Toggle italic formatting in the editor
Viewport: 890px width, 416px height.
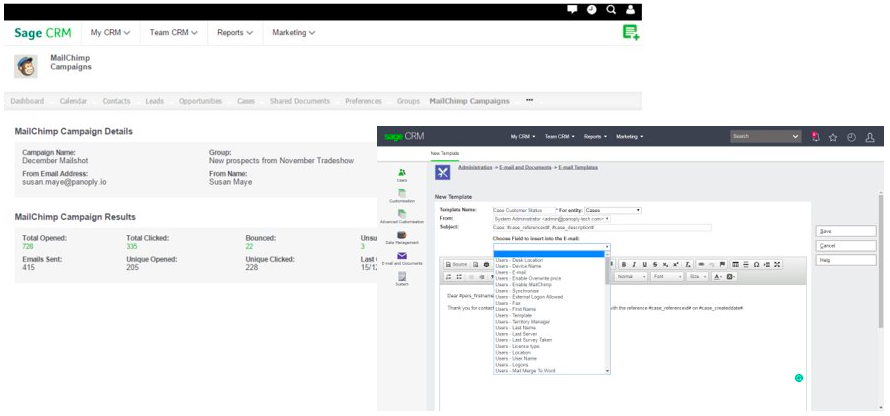634,264
